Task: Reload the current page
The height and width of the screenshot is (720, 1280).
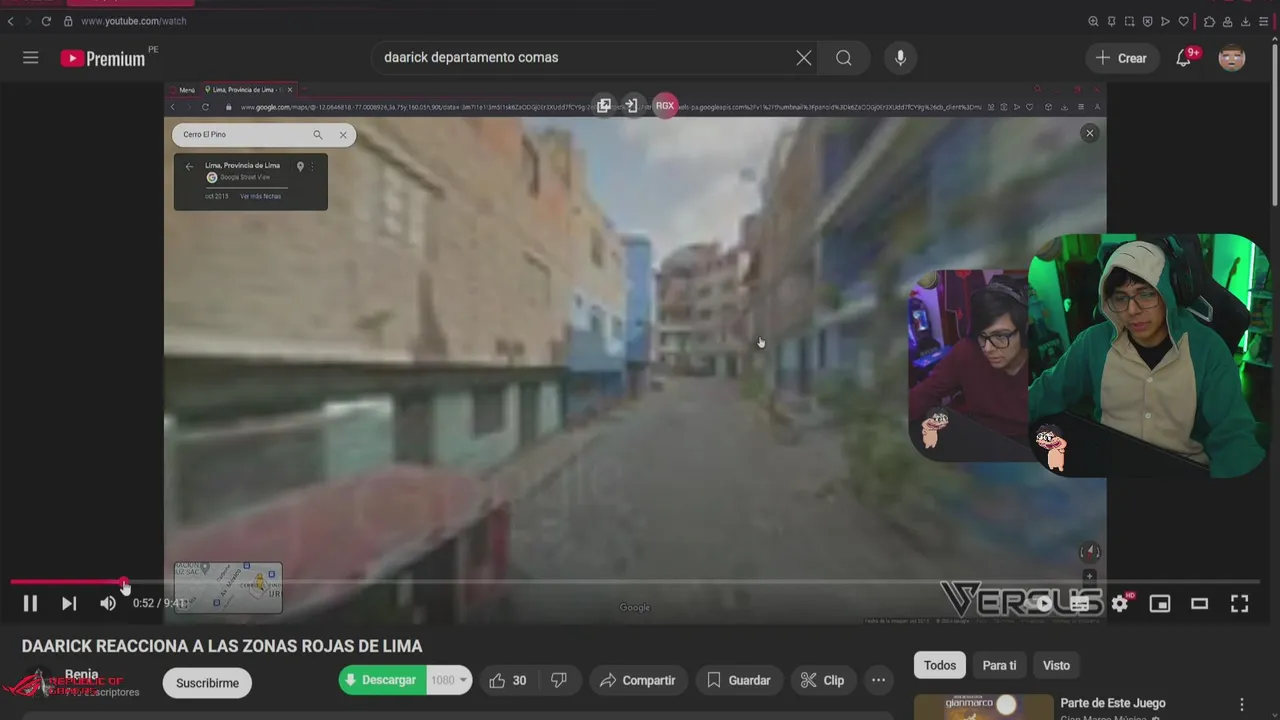Action: [46, 21]
